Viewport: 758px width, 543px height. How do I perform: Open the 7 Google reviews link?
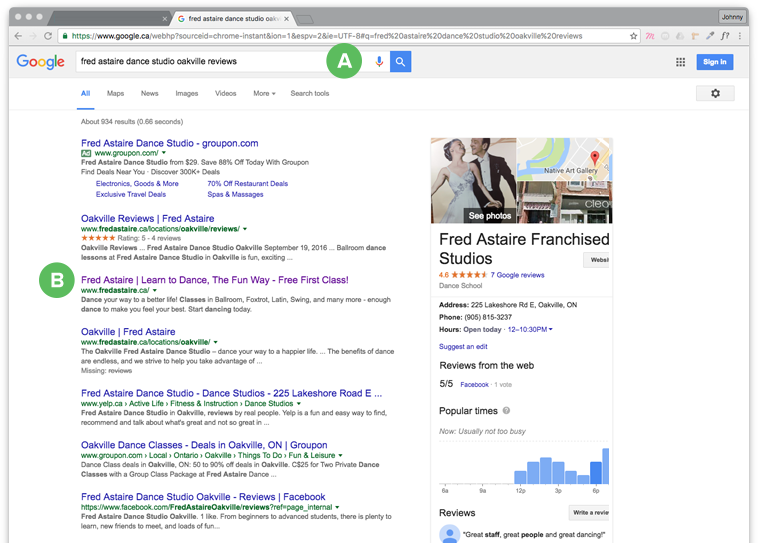[517, 275]
